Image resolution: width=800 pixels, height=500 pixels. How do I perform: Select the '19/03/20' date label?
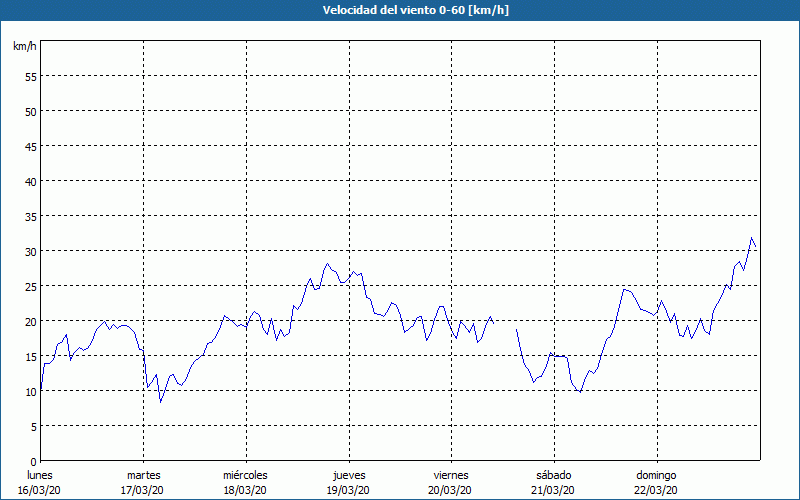(x=348, y=490)
